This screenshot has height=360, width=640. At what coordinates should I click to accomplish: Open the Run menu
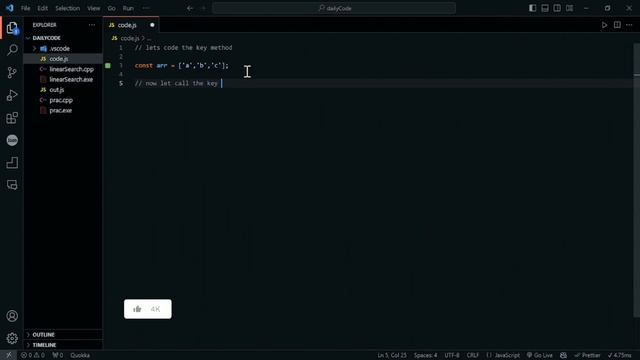(x=128, y=8)
